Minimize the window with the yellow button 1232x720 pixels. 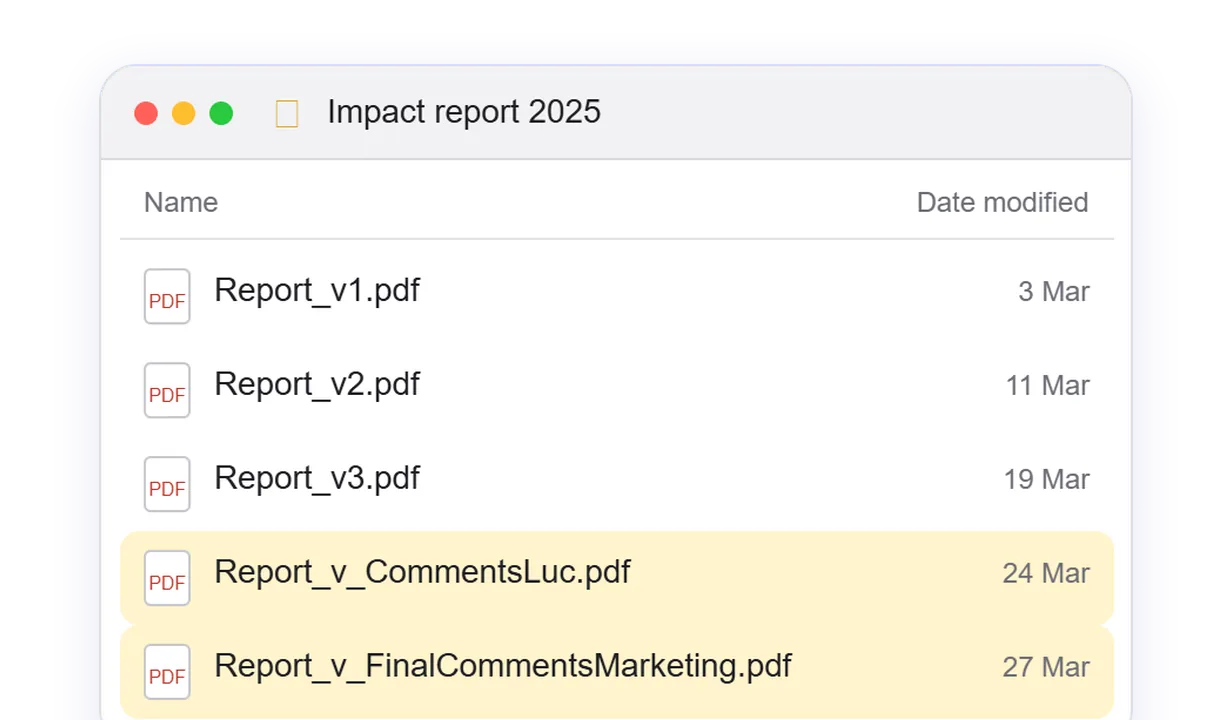(184, 113)
